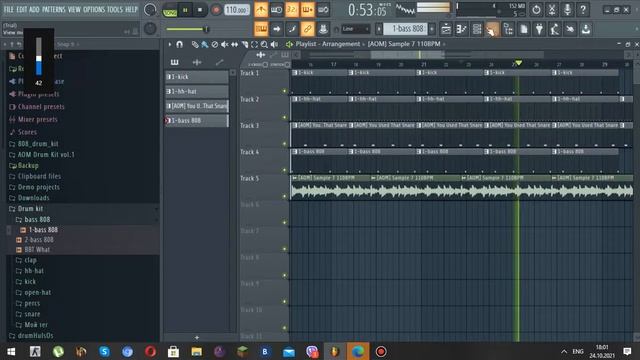Add a new pattern with plus button

point(197,338)
